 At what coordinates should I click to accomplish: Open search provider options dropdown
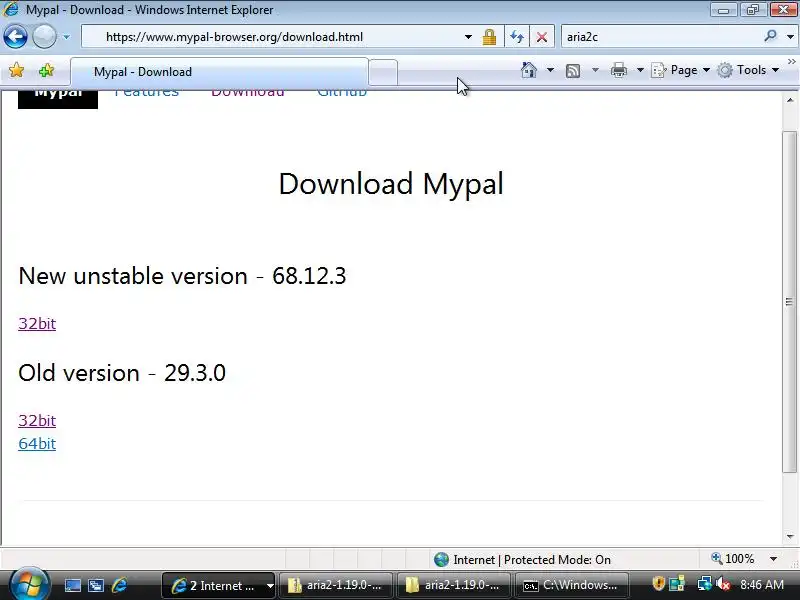coord(790,37)
